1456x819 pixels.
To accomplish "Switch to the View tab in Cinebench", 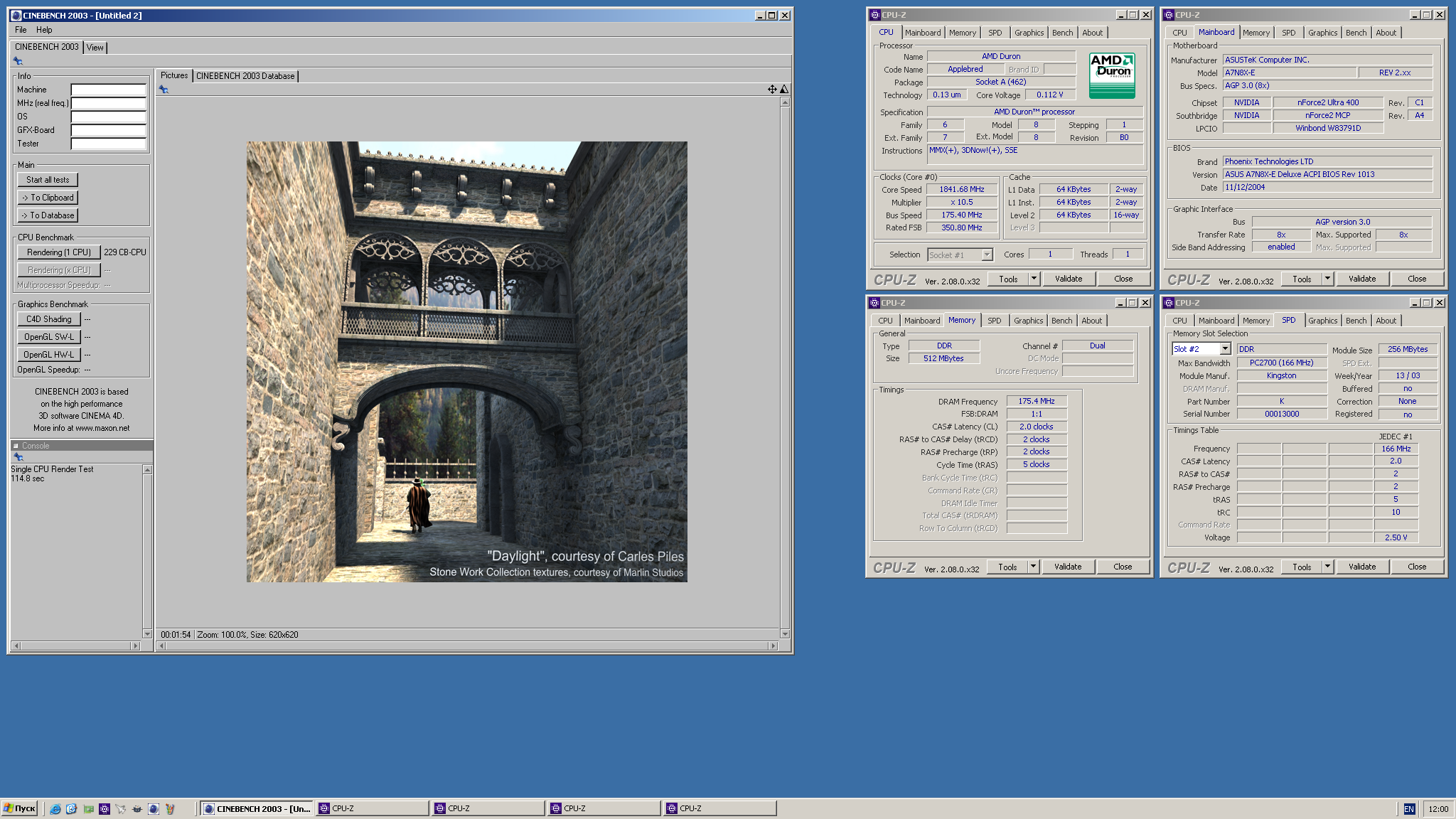I will [x=95, y=48].
